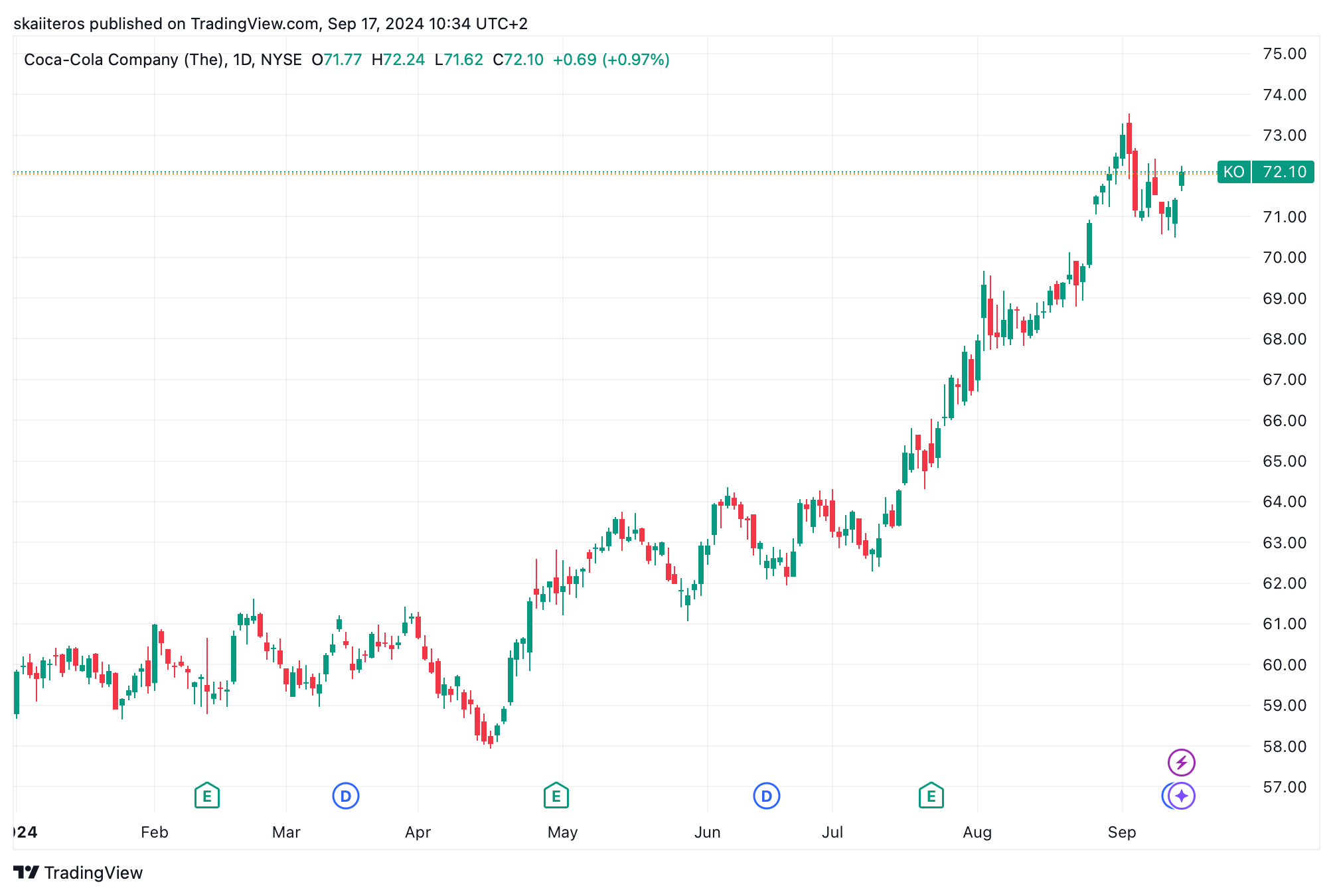Viewport: 1333px width, 896px height.
Task: Click the 58.00 price axis label
Action: (x=1285, y=747)
